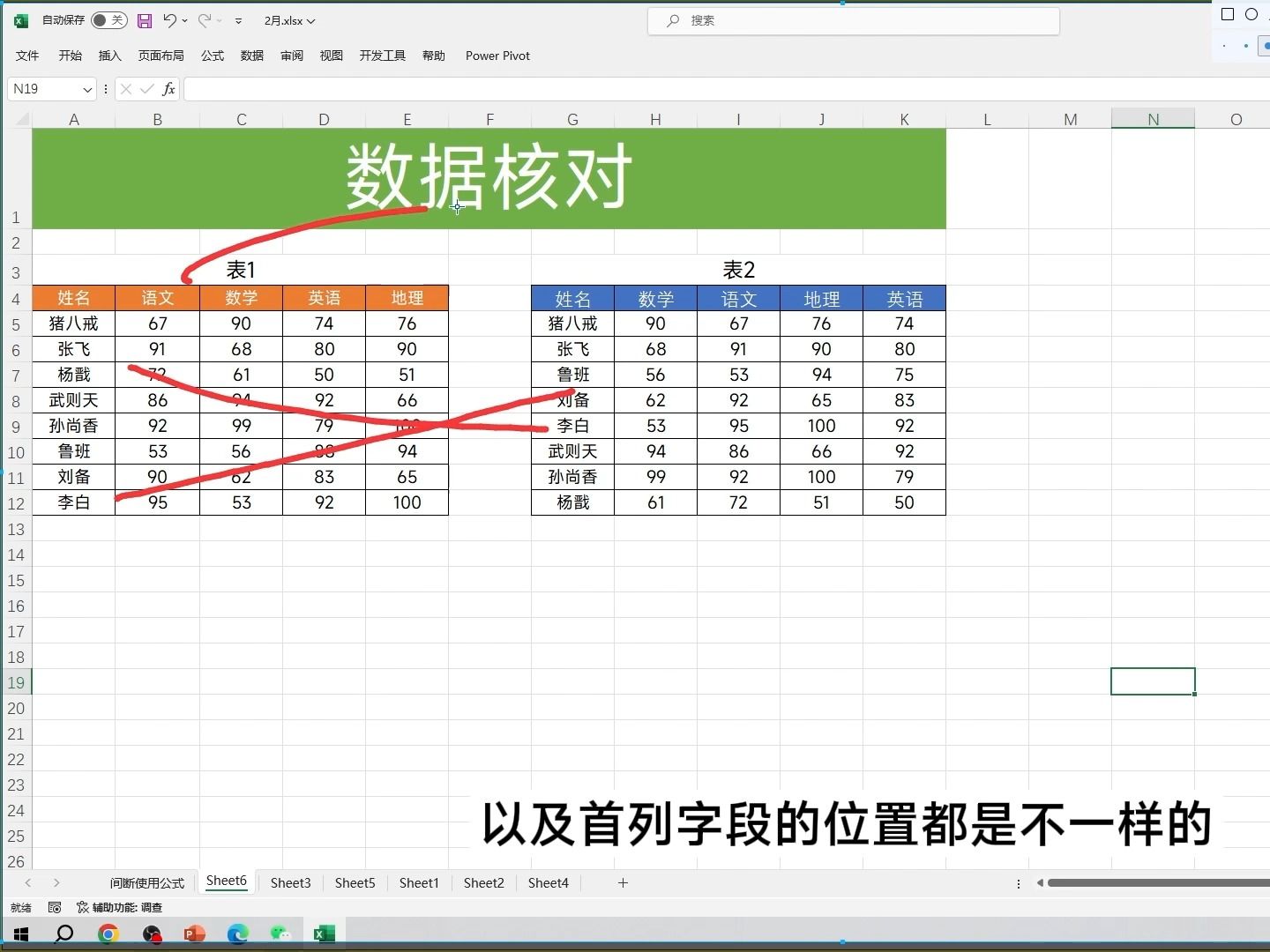The width and height of the screenshot is (1270, 952).
Task: Click the Save icon in quick access toolbar
Action: pos(144,20)
